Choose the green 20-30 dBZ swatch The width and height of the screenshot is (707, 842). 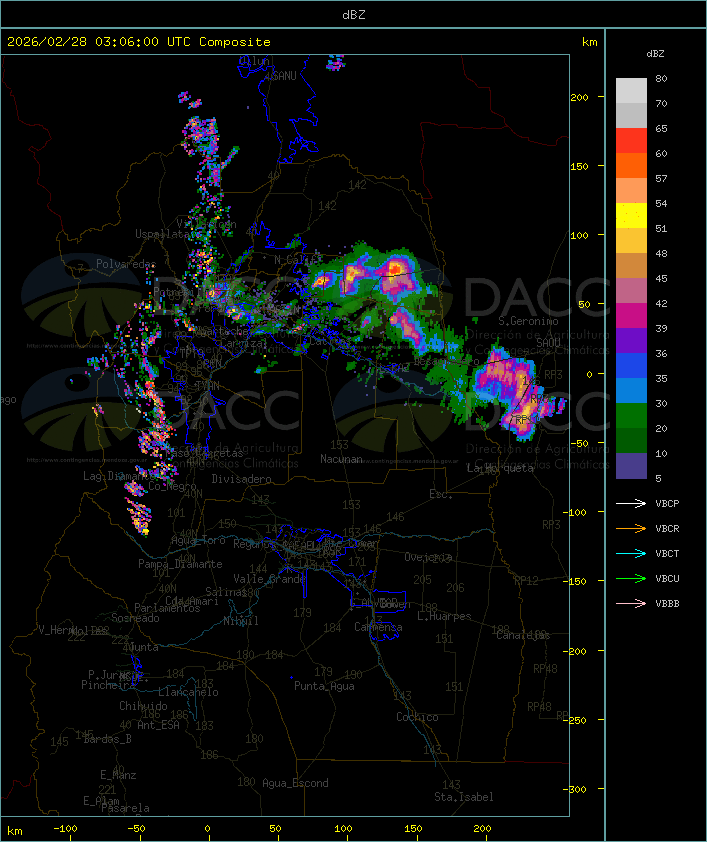631,416
